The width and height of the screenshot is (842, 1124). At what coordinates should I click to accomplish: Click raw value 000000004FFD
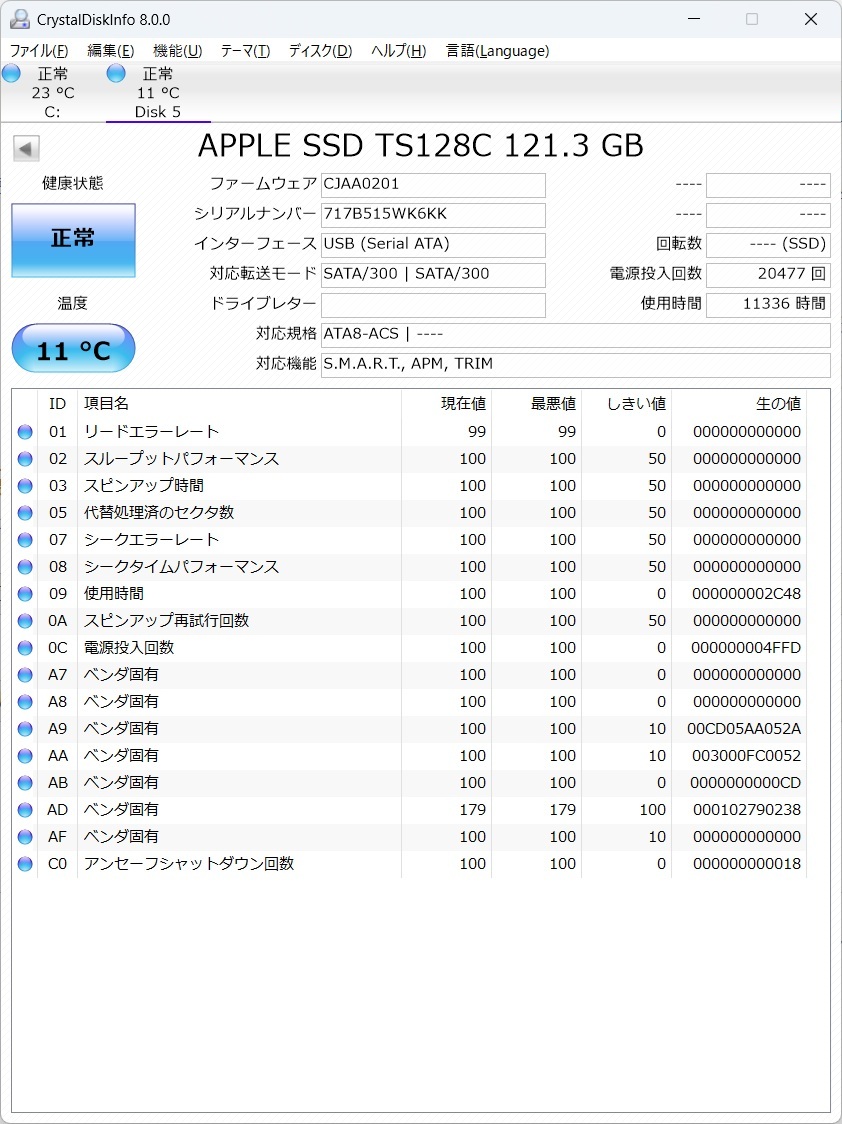pyautogui.click(x=747, y=648)
